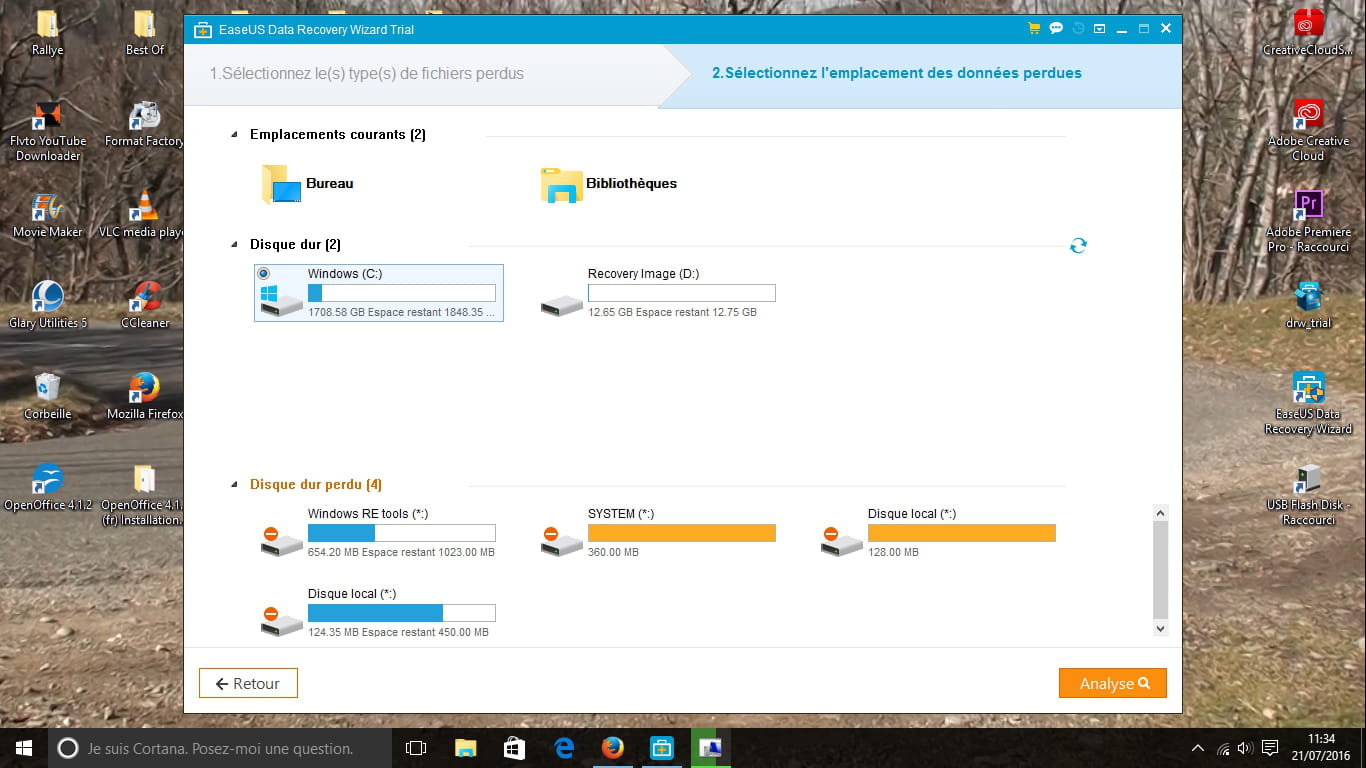This screenshot has width=1366, height=768.
Task: Click the Cortana search box in taskbar
Action: click(x=220, y=748)
